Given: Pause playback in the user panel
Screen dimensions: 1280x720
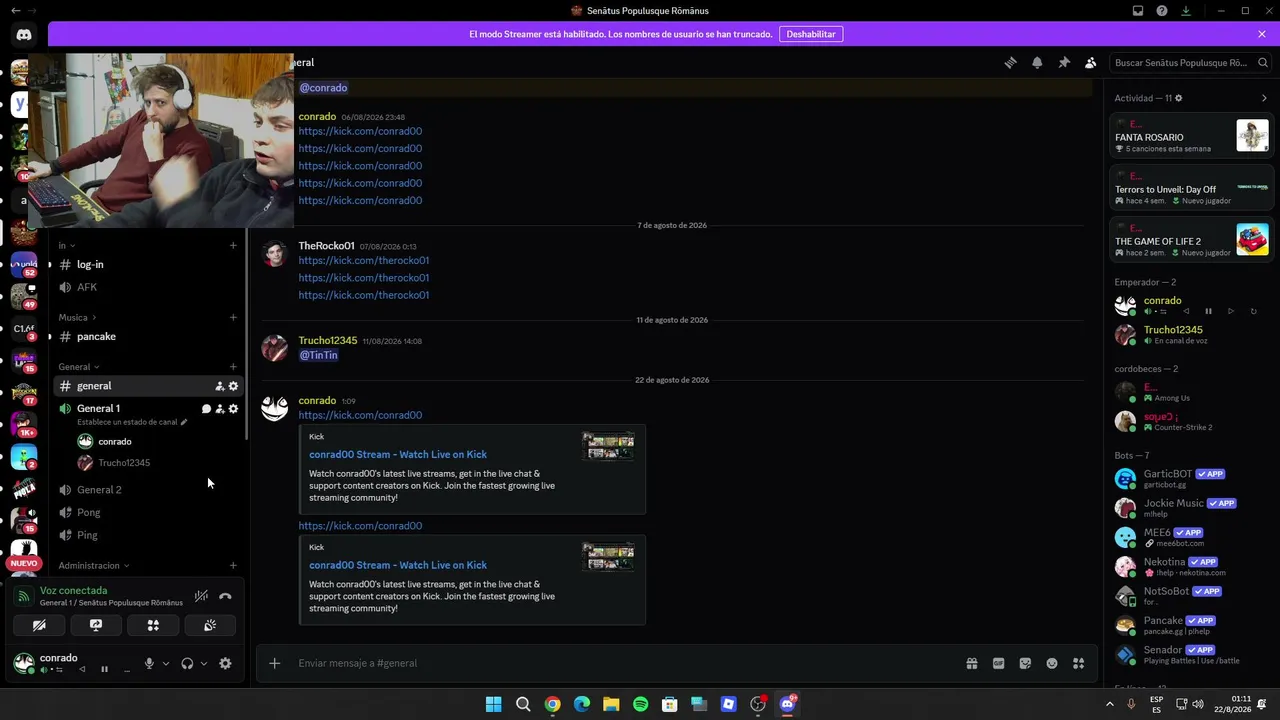Looking at the screenshot, I should click(104, 670).
